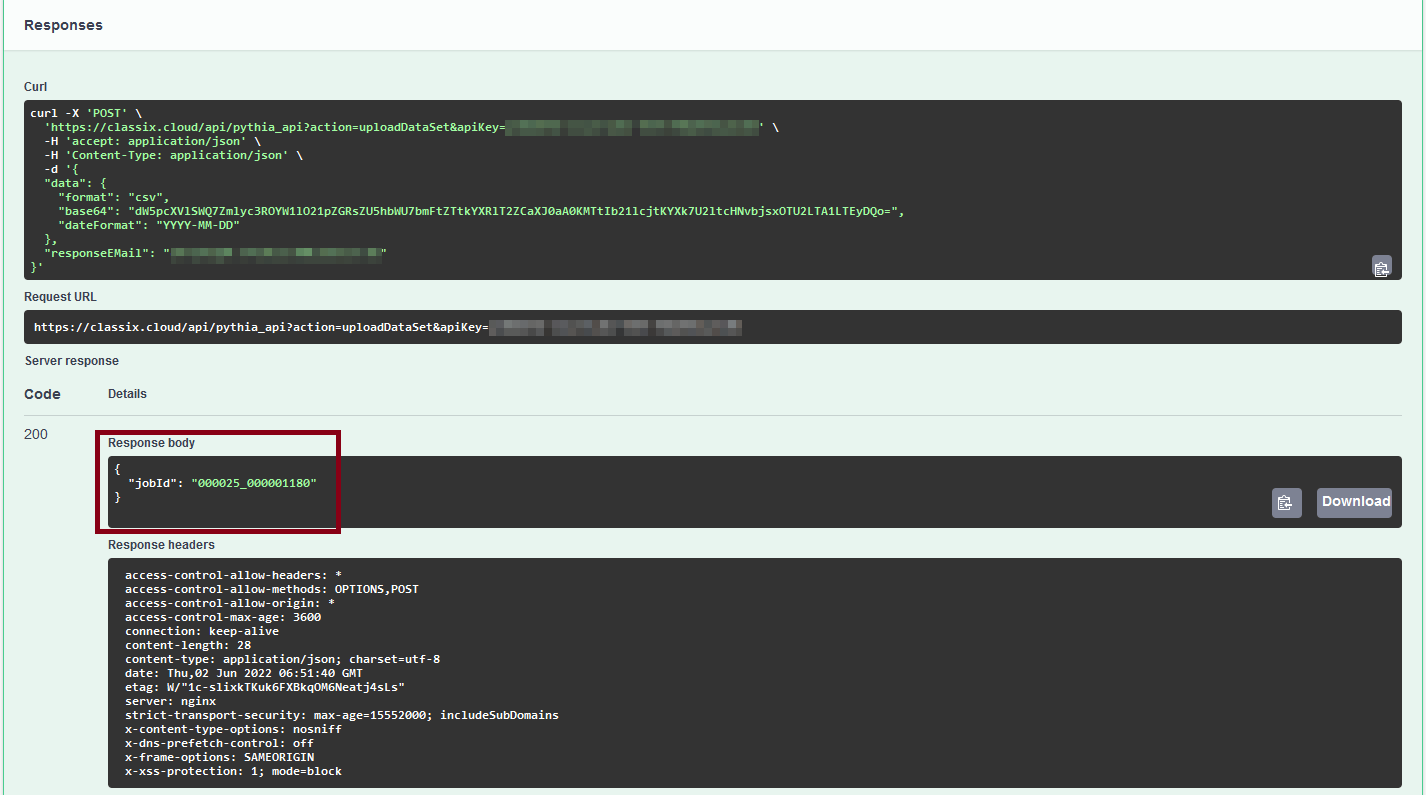Click the Request URL text block
The height and width of the screenshot is (795, 1426).
tap(260, 327)
